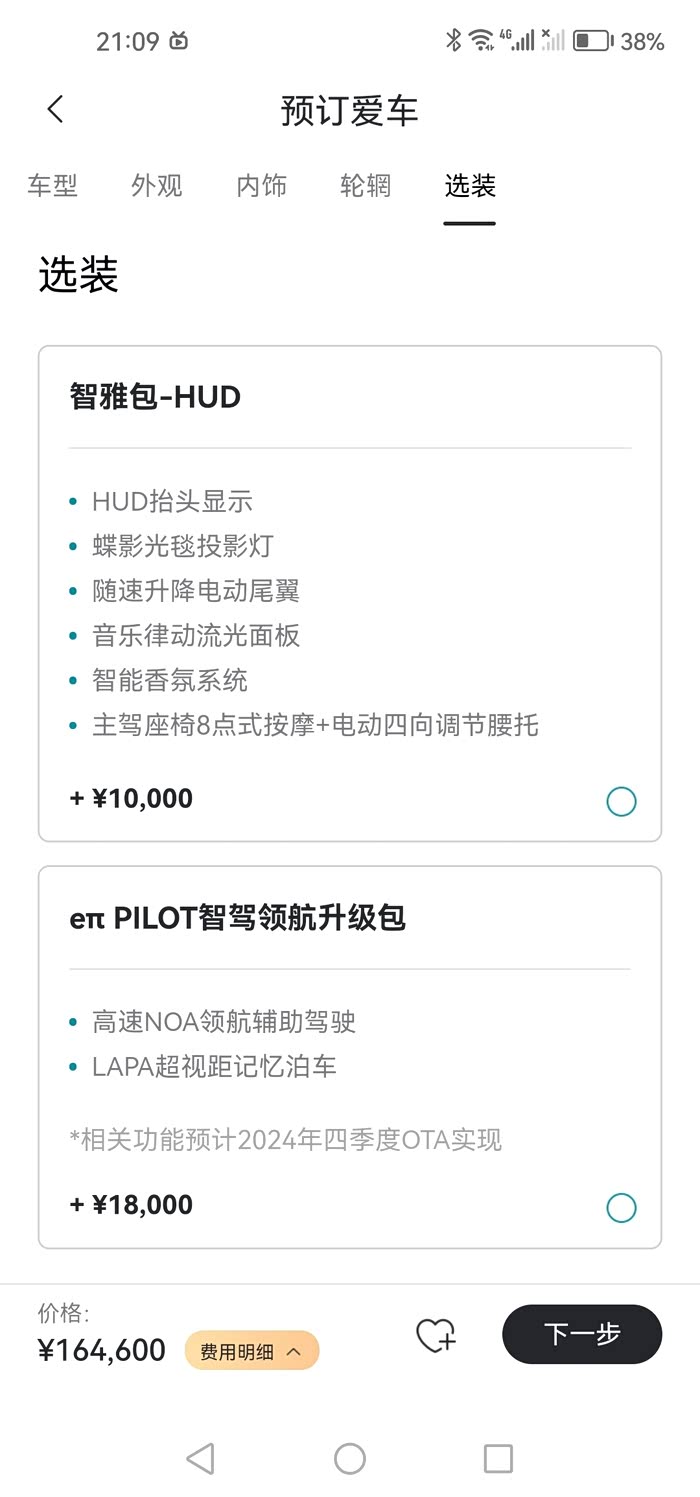
Task: Switch to the 车型 tab
Action: point(52,186)
